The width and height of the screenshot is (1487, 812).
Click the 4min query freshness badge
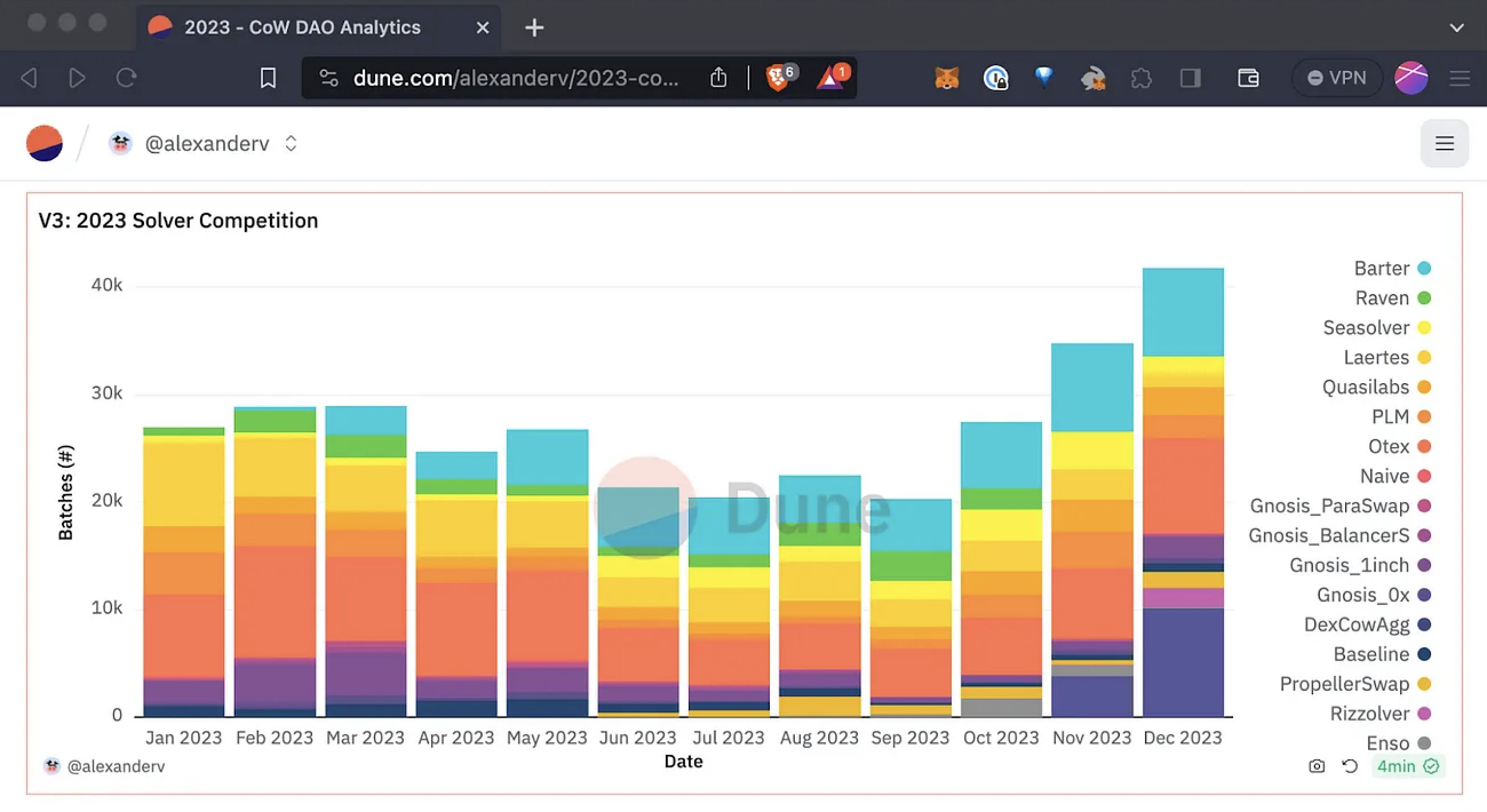1408,766
